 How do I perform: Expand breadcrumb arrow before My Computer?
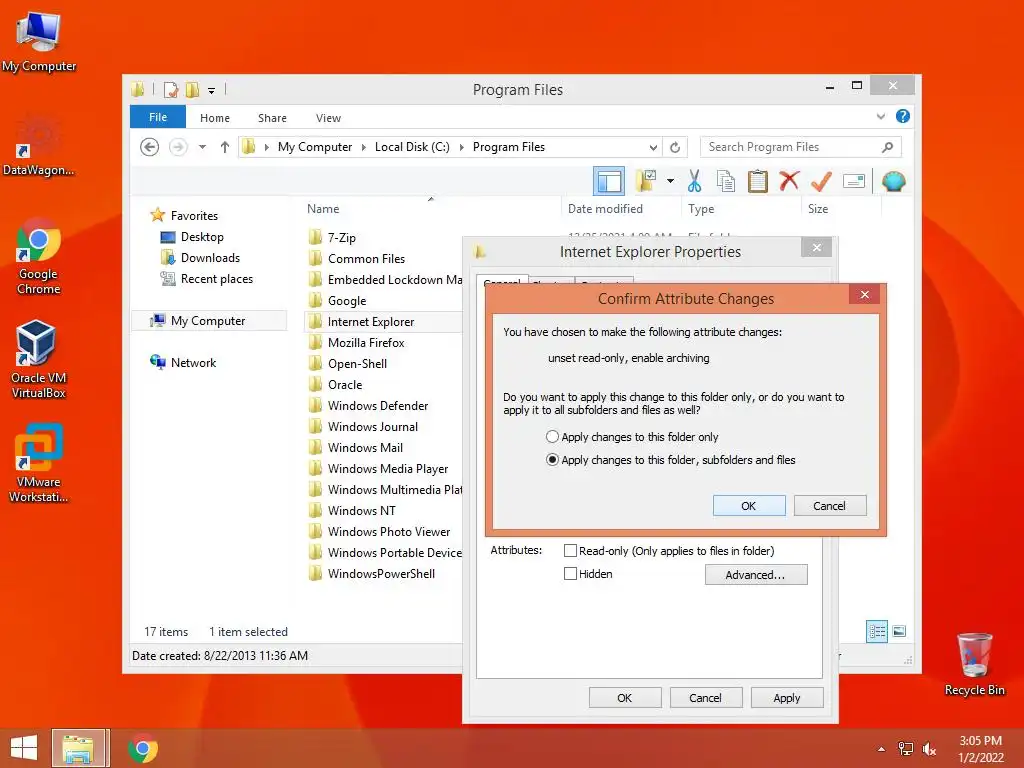(x=266, y=147)
